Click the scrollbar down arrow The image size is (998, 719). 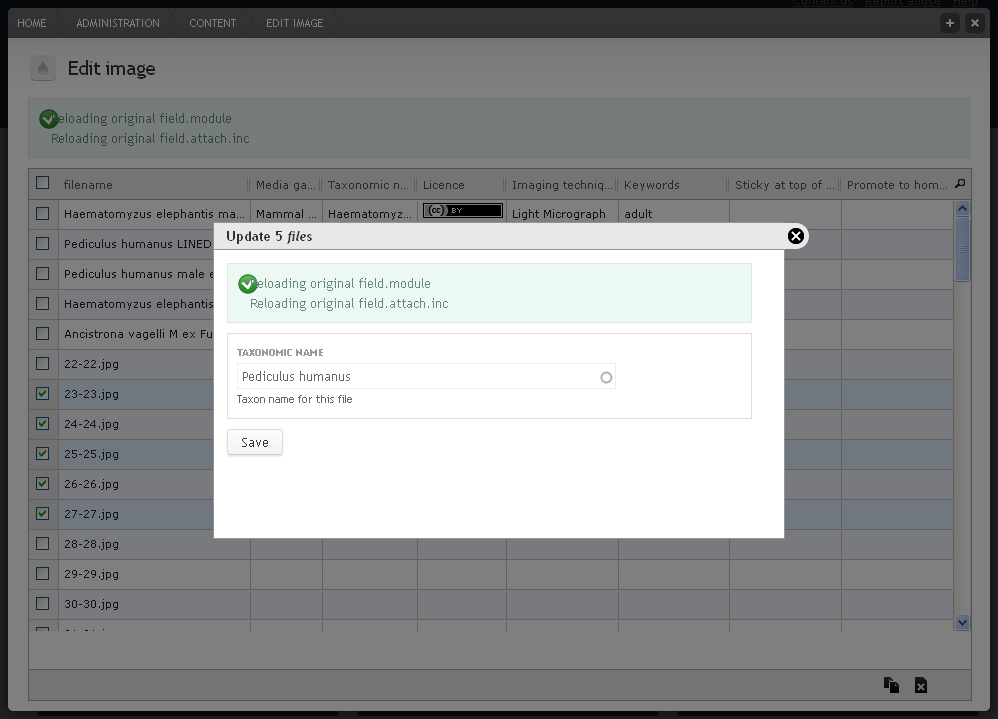(x=962, y=623)
